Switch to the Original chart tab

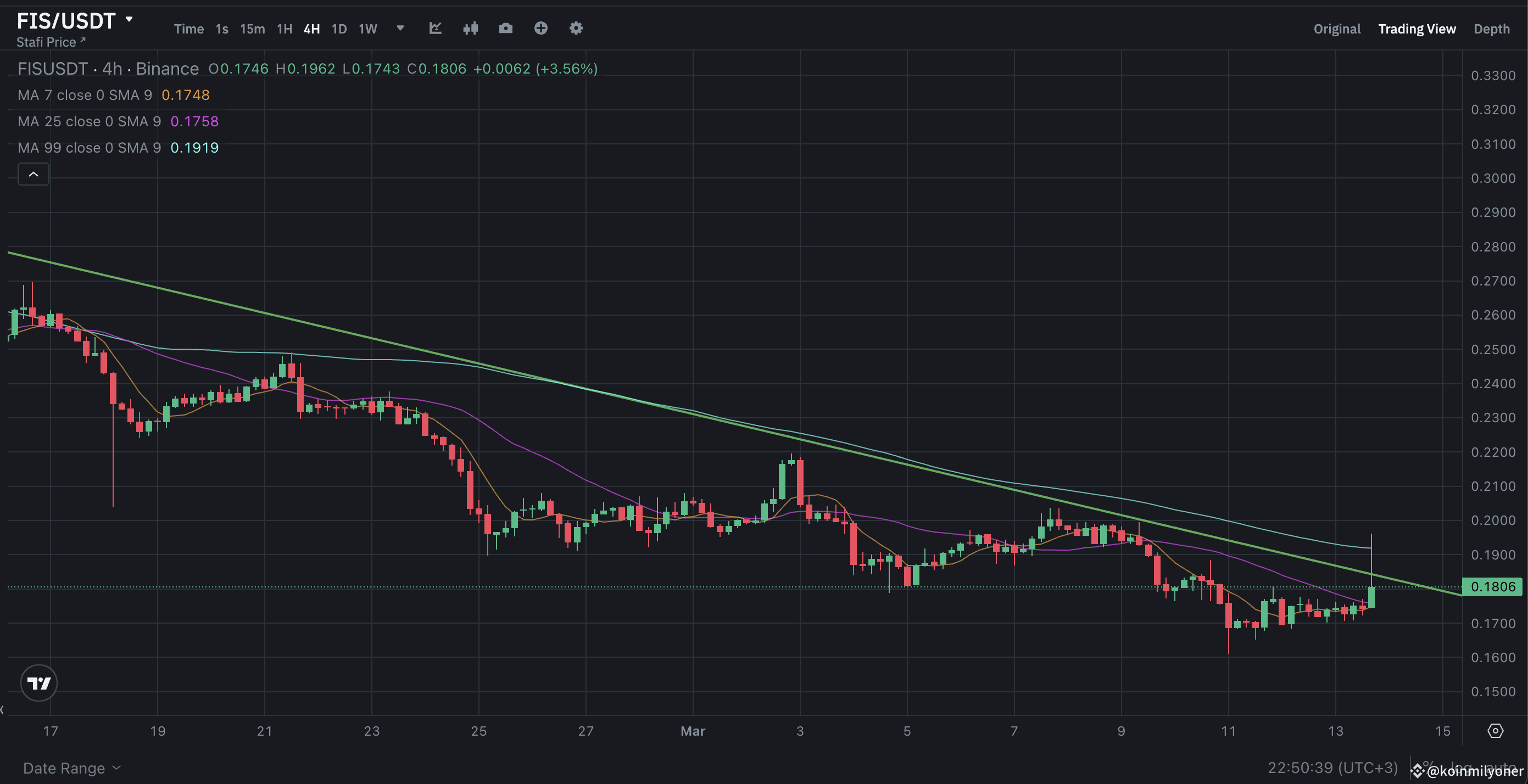(x=1336, y=28)
